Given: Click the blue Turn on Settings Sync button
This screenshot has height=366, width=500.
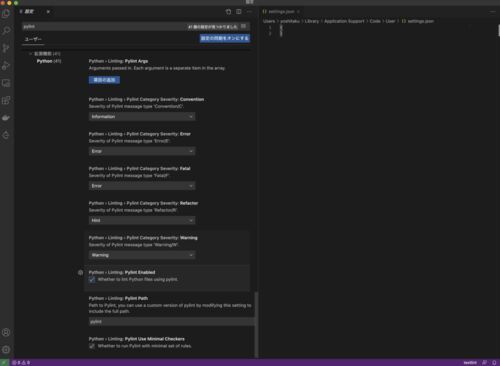Looking at the screenshot, I should pos(225,38).
